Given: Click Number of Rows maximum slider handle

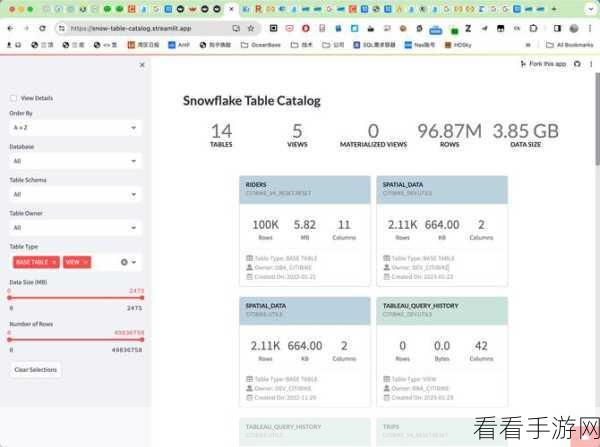Looking at the screenshot, I should point(142,339).
